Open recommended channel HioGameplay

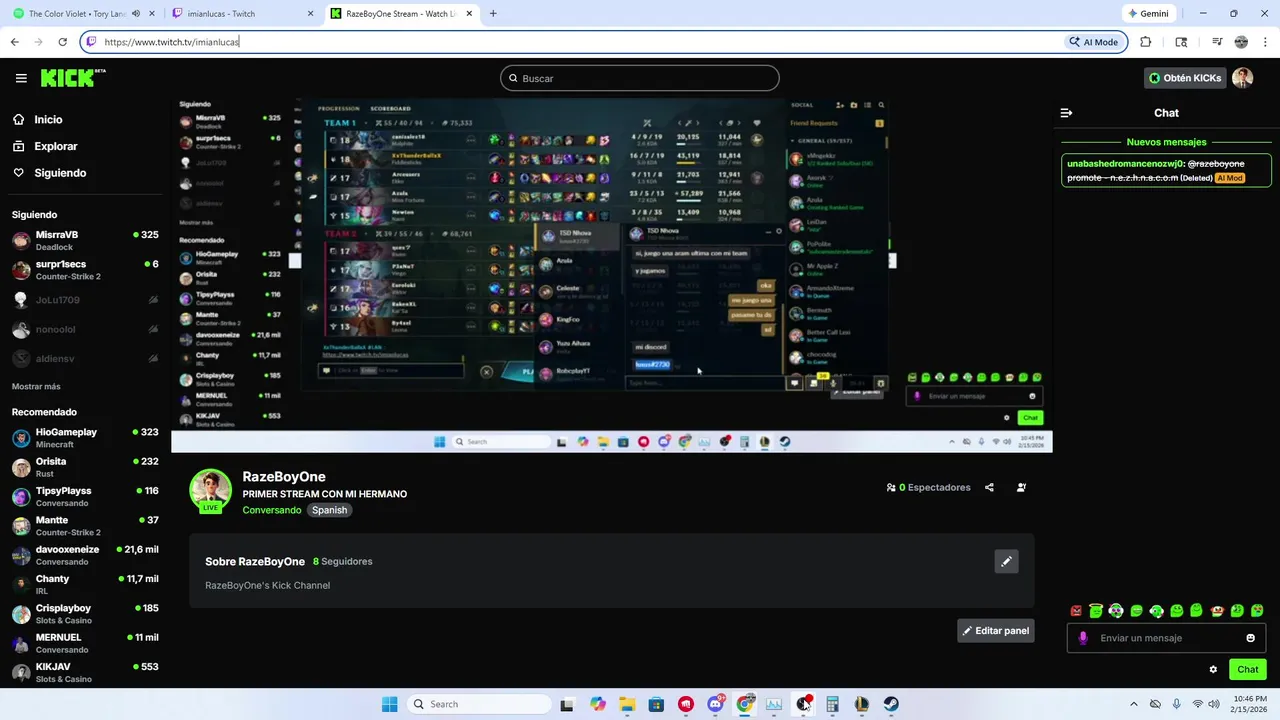(85, 438)
